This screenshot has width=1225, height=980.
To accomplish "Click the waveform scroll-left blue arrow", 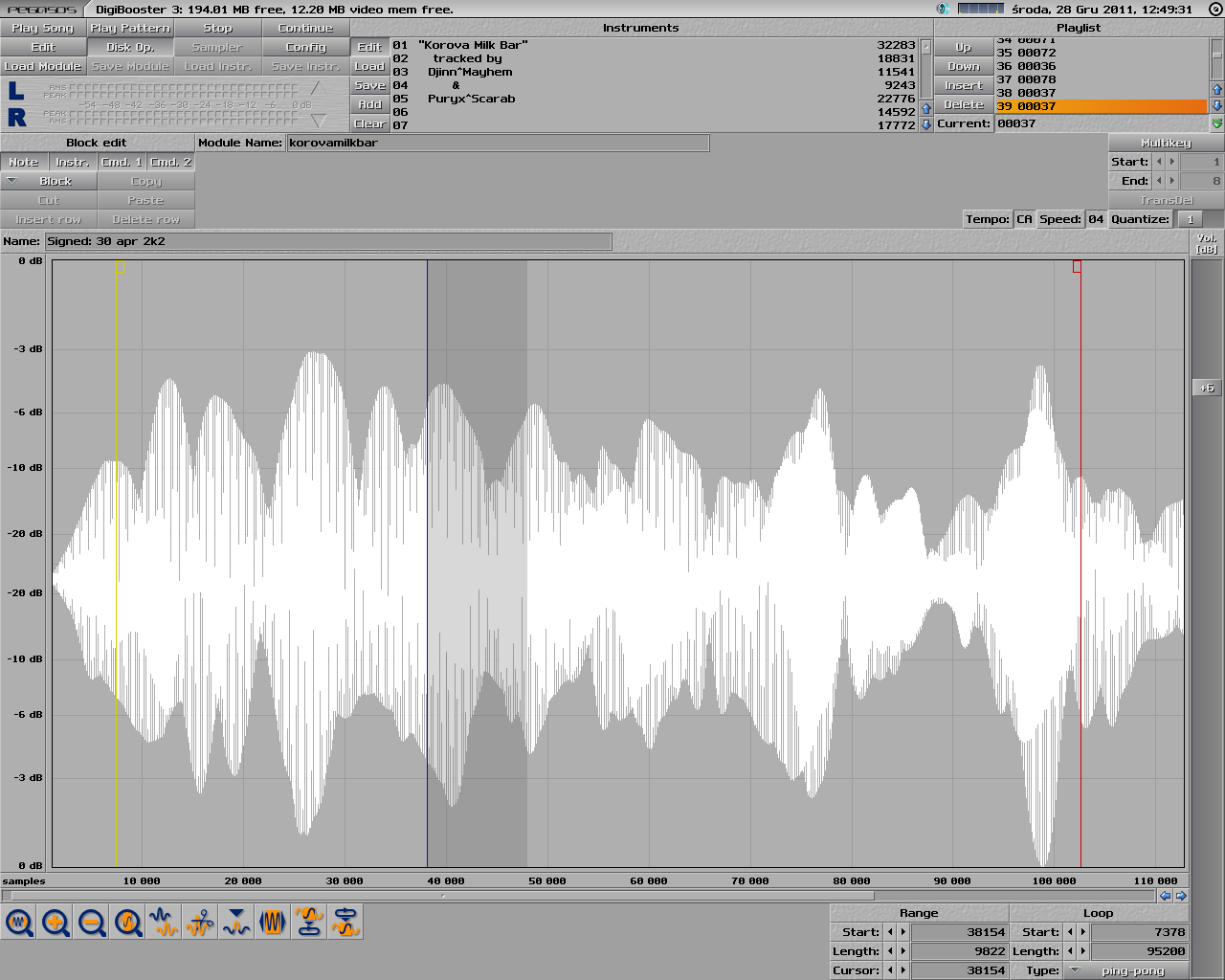I will pos(1165,896).
